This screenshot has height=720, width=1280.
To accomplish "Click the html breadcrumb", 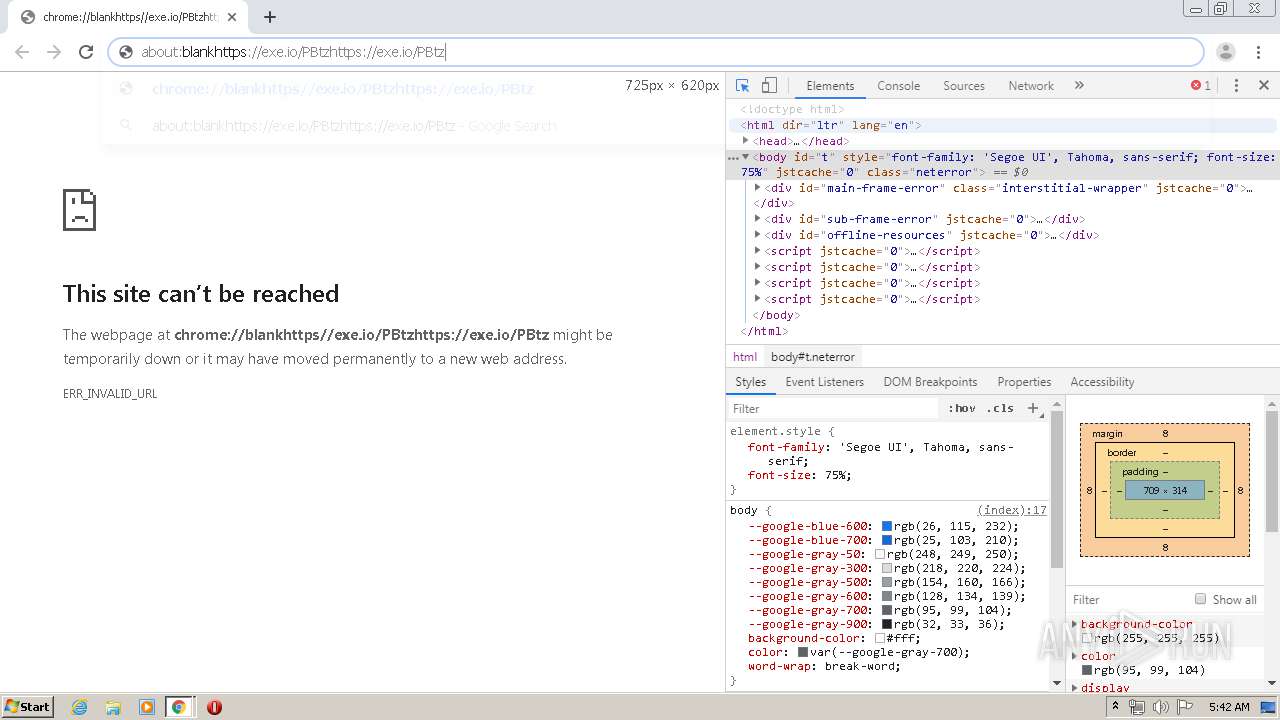I will [x=745, y=357].
